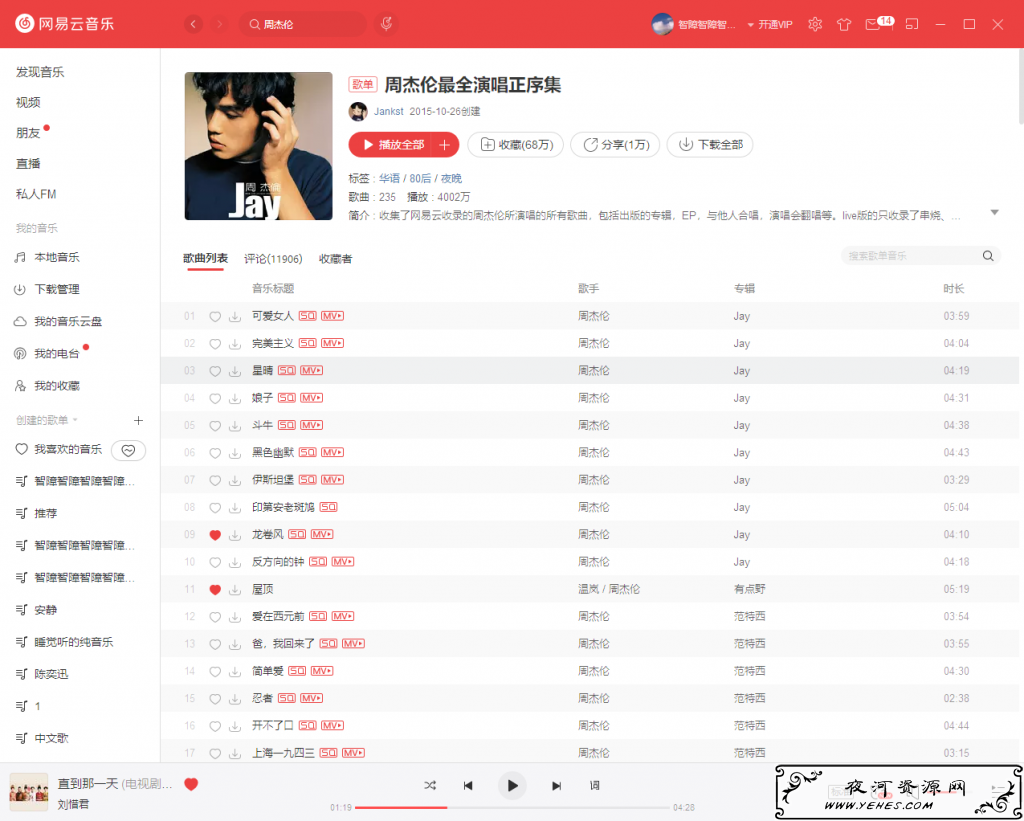Open creator Jankst profile link
The image size is (1024, 821).
(389, 112)
